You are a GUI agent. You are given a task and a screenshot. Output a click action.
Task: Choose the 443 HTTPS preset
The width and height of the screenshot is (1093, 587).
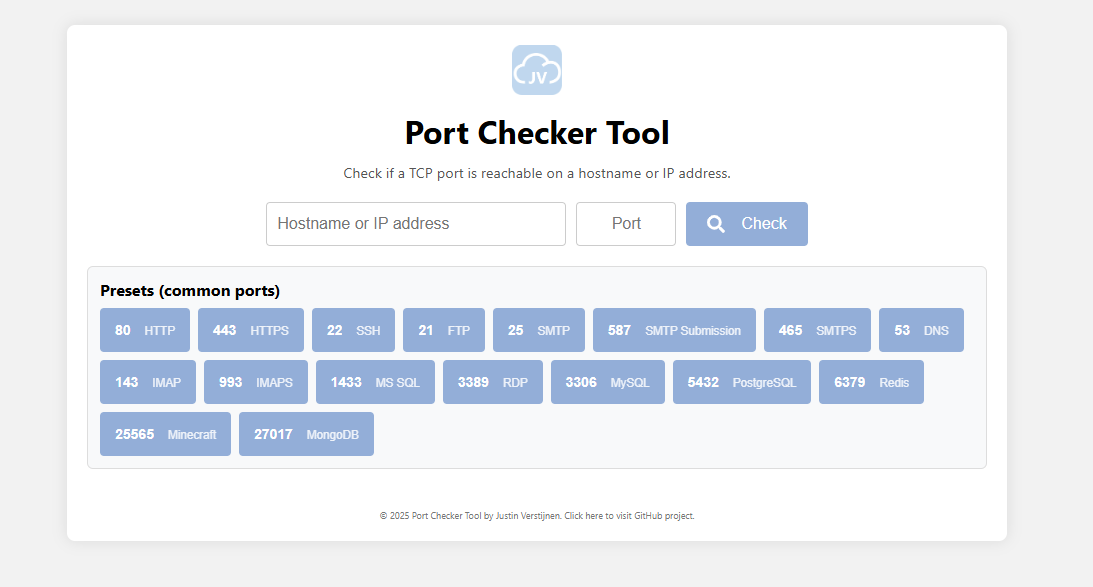[251, 330]
